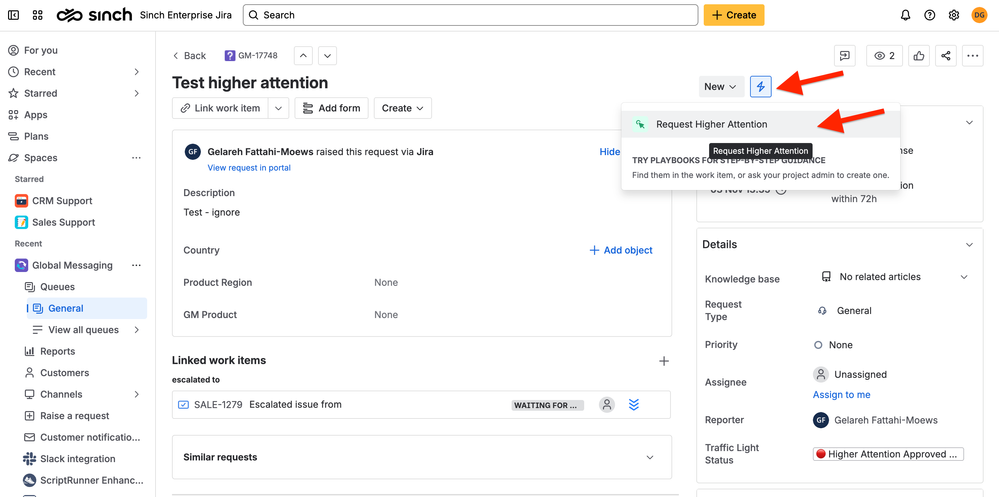
Task: Open the Create dropdown under the title
Action: (402, 108)
